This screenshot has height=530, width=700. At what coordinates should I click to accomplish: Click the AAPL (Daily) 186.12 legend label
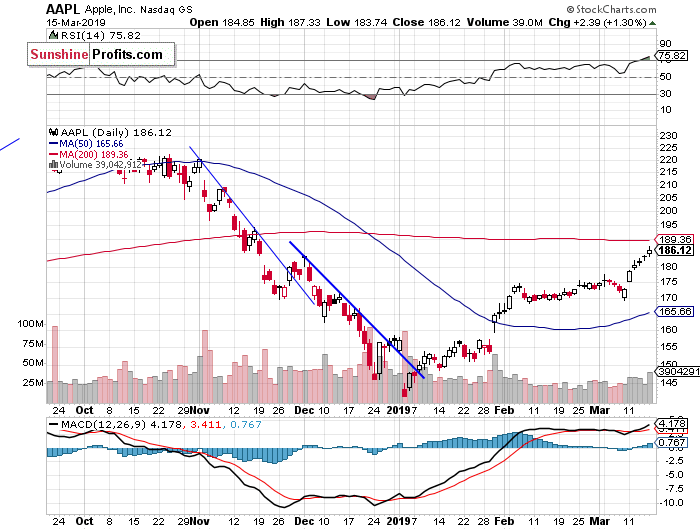[116, 132]
